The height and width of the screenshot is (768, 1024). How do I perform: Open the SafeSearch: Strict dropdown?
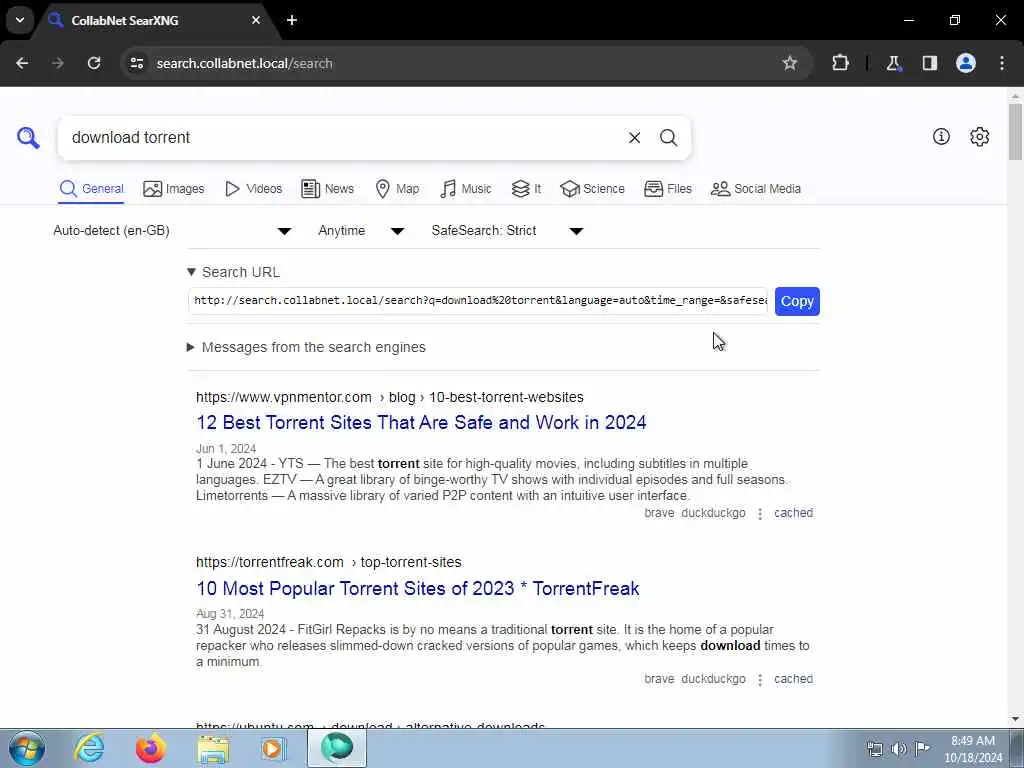pyautogui.click(x=507, y=231)
